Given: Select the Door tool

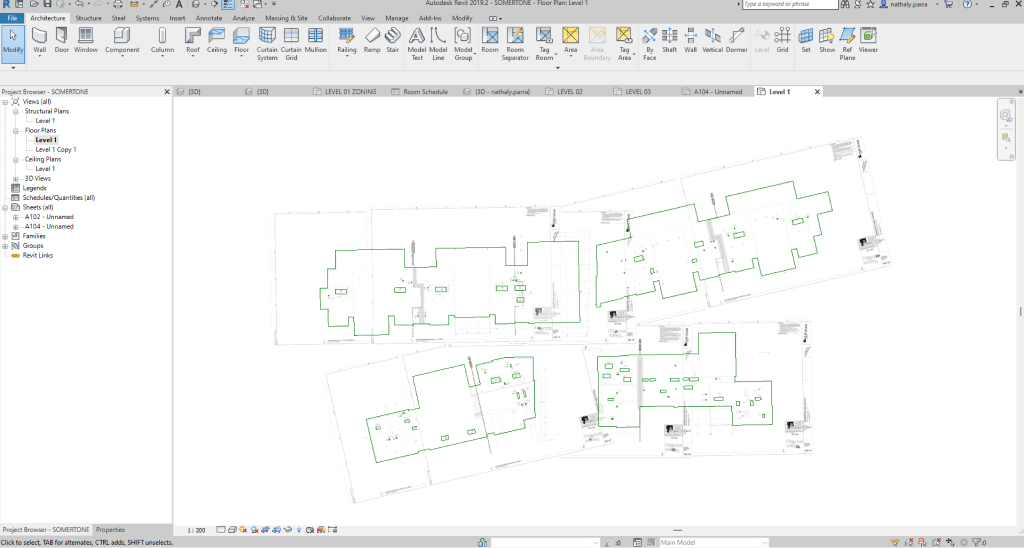Looking at the screenshot, I should [x=62, y=40].
